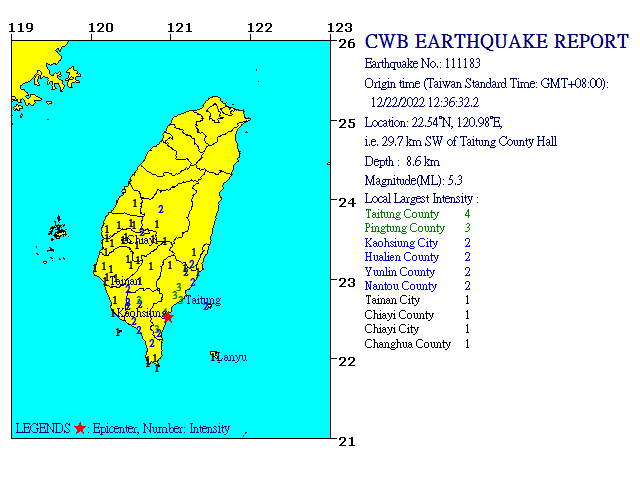
Task: Click the longitude label 123
Action: coord(340,28)
